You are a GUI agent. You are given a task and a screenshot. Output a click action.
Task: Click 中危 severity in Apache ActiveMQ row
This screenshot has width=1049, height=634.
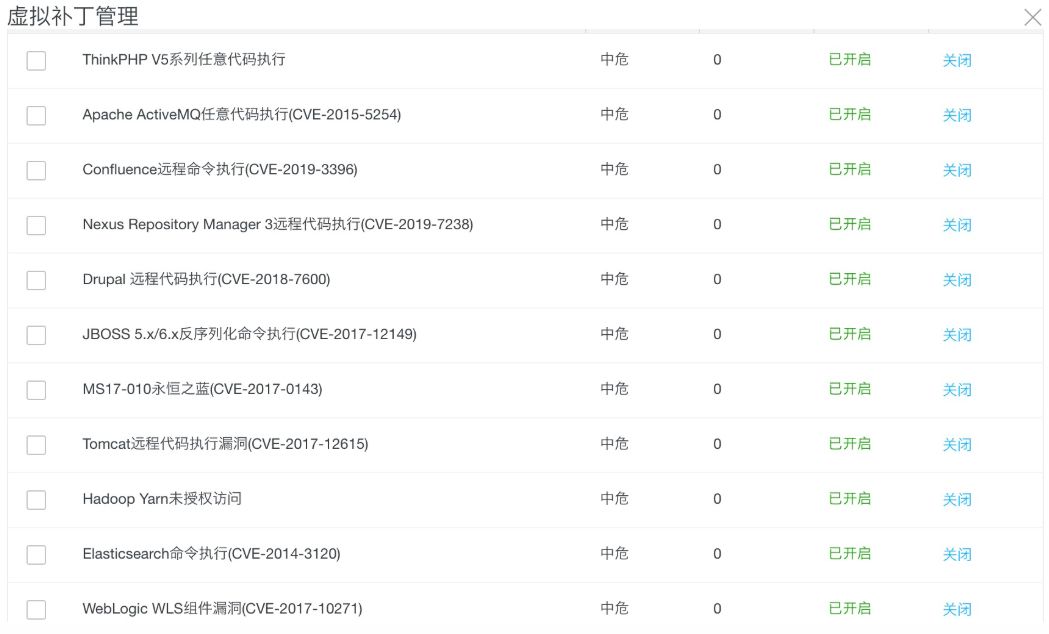coord(614,114)
